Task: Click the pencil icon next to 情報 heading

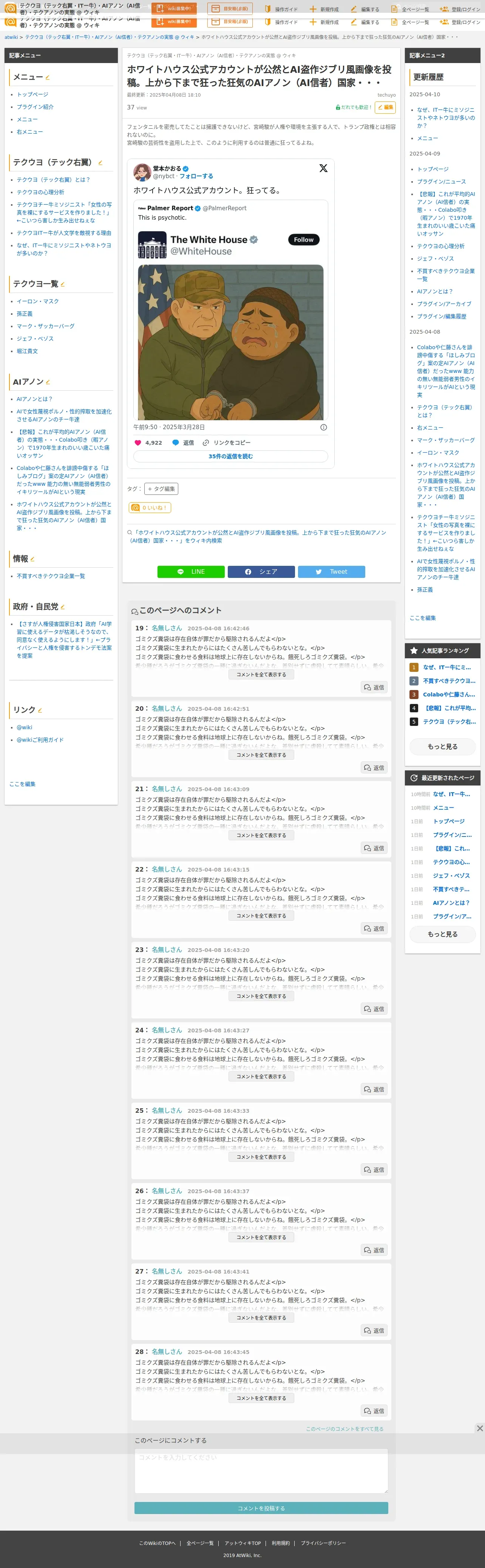Action: pos(32,559)
